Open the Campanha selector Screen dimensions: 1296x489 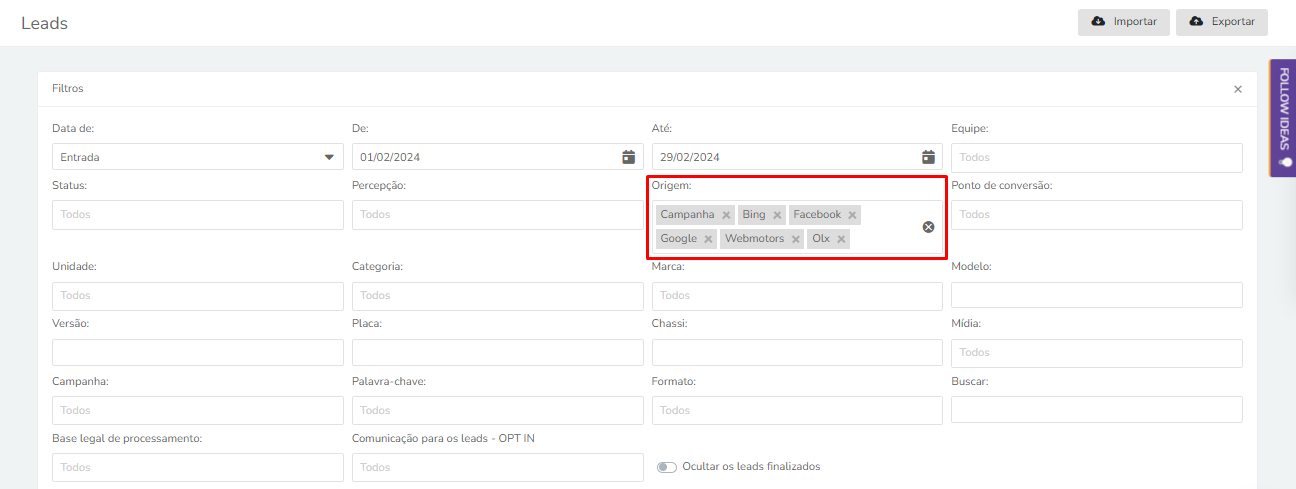pyautogui.click(x=198, y=410)
